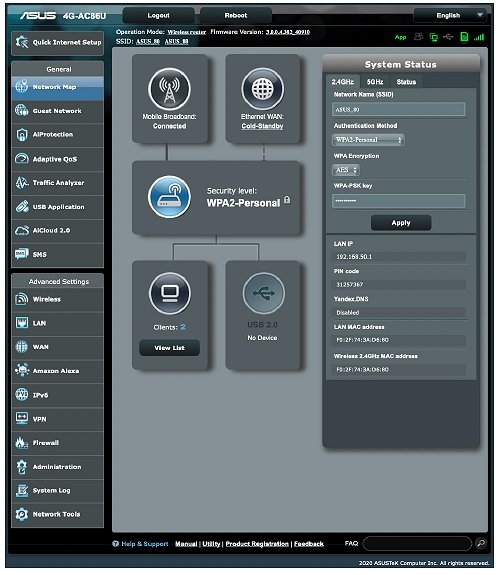Open the Authentication Method dropdown
Viewport: 503px width, 575px height.
[368, 140]
